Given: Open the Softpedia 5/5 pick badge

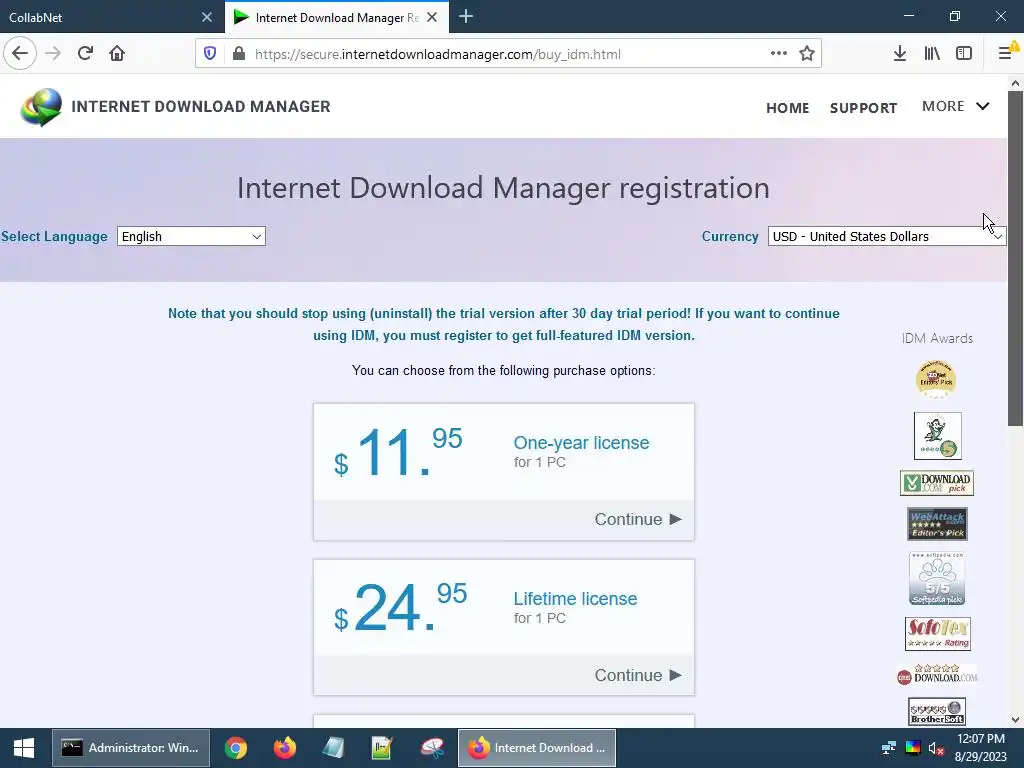Looking at the screenshot, I should [937, 579].
